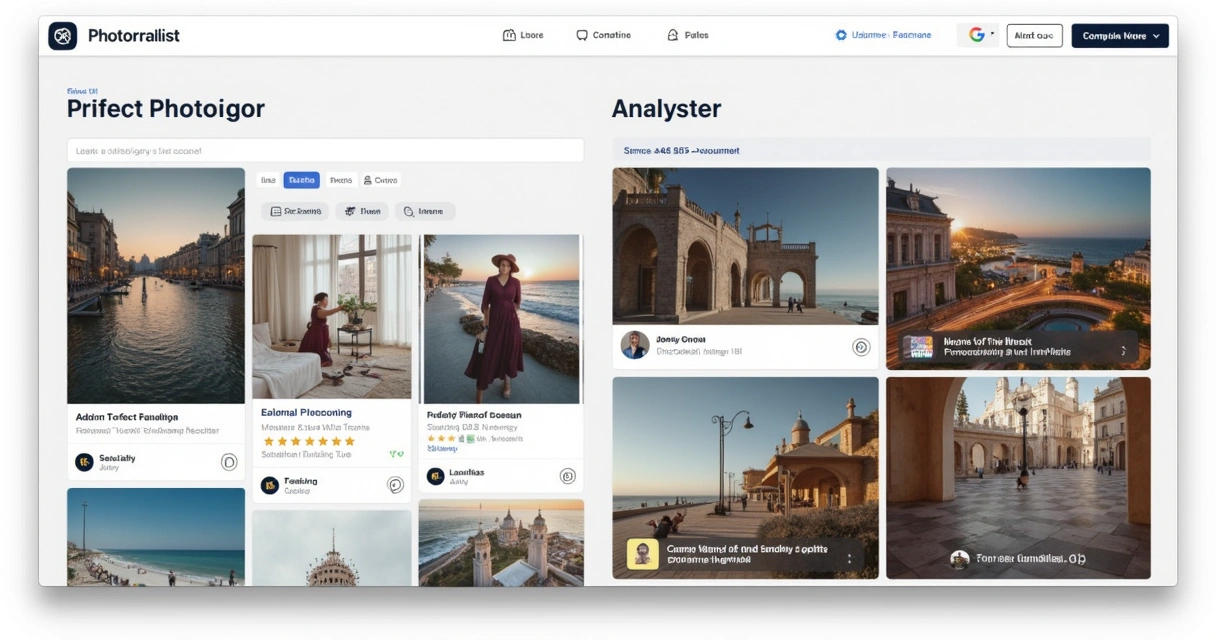Open the archway plaza photo

click(x=1018, y=478)
